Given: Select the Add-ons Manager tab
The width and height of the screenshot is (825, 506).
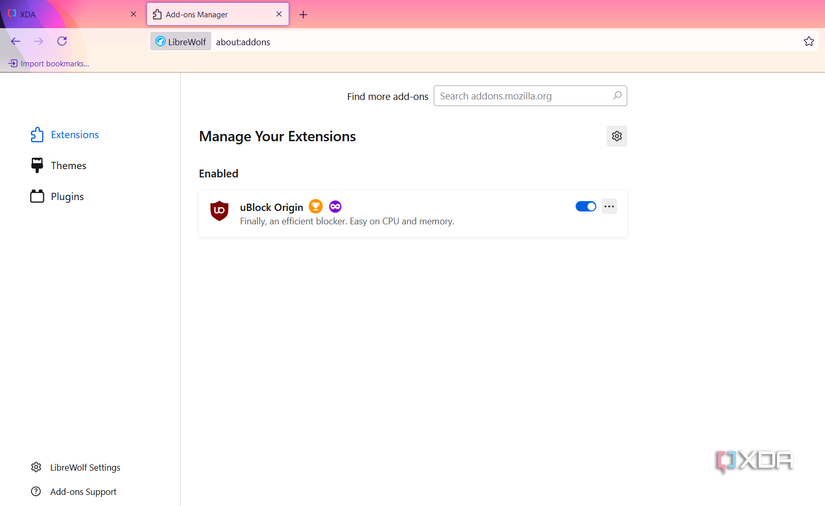Looking at the screenshot, I should pos(217,14).
